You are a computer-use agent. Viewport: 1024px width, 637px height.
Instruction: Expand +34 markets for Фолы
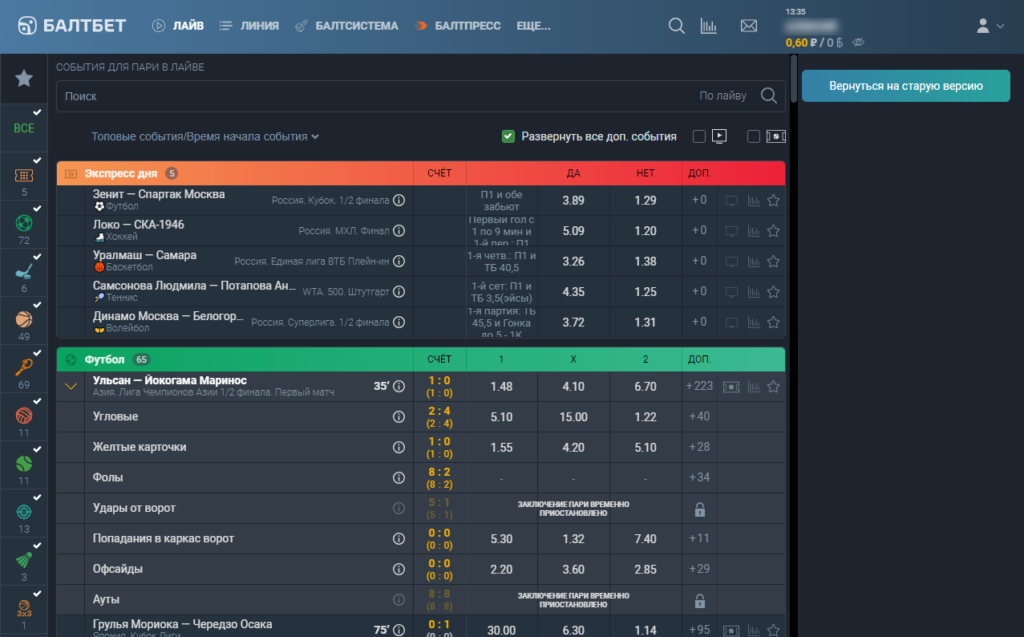point(699,478)
